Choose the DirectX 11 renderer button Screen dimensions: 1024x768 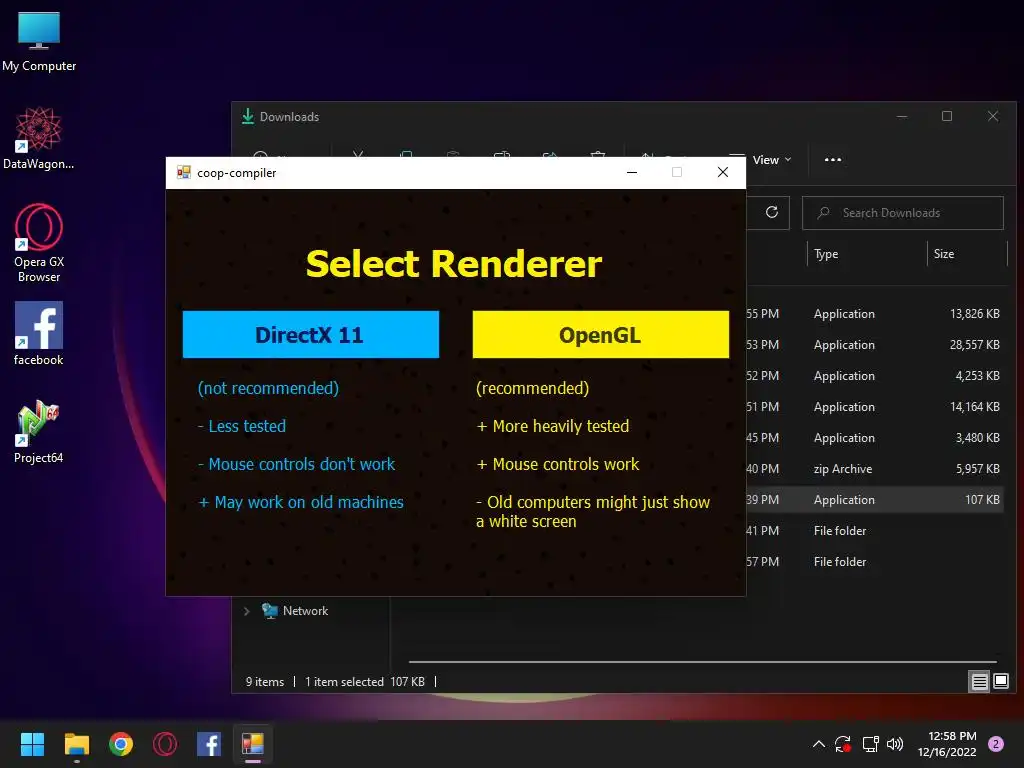[311, 334]
